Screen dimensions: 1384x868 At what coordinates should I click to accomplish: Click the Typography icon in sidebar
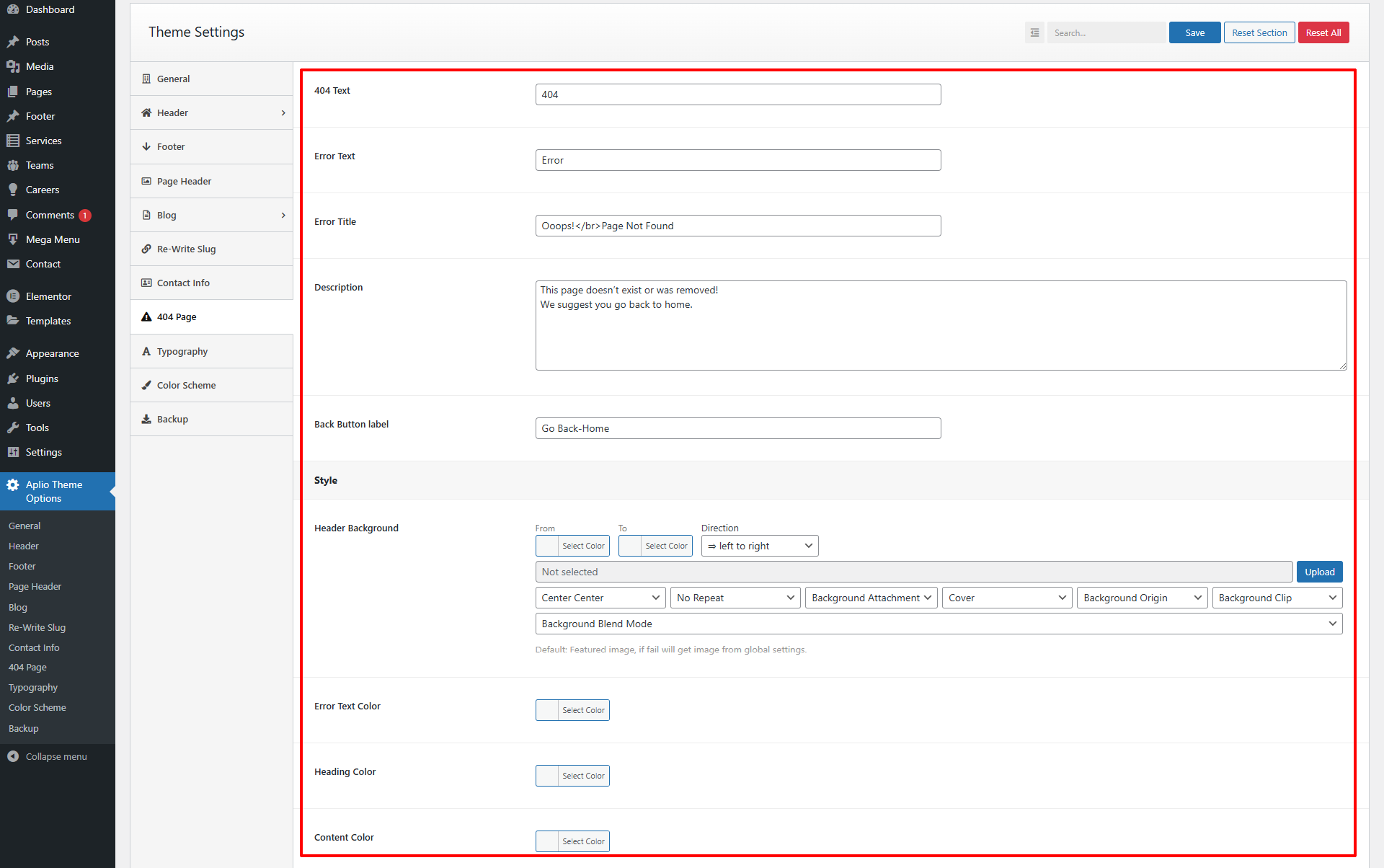coord(147,351)
